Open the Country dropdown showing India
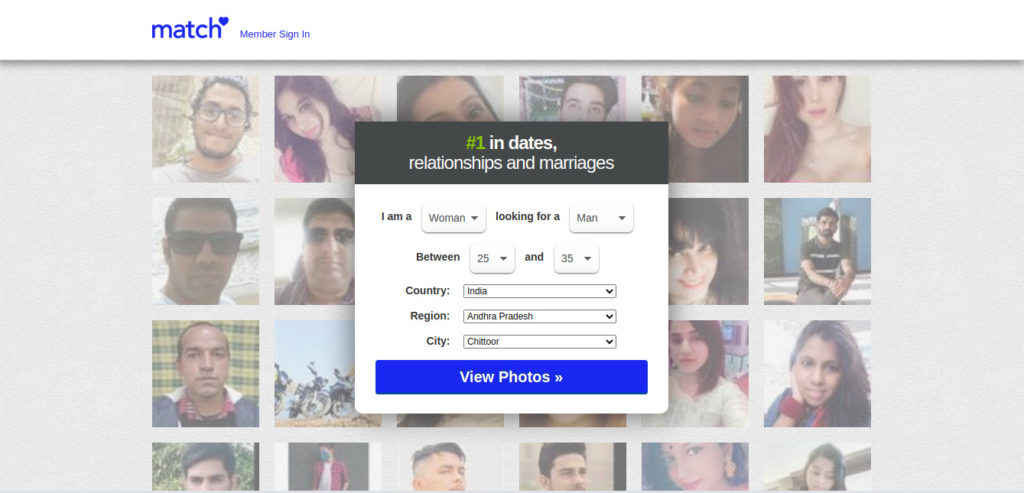 (x=539, y=291)
